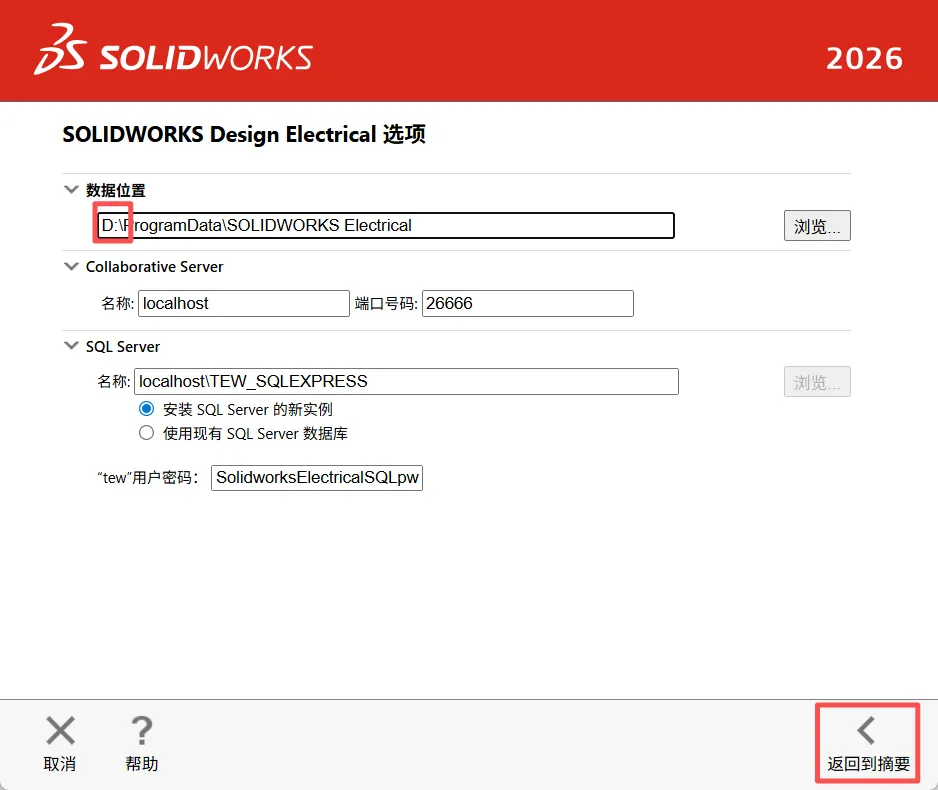Image resolution: width=938 pixels, height=790 pixels.
Task: Go back to summary arrow
Action: pyautogui.click(x=866, y=730)
